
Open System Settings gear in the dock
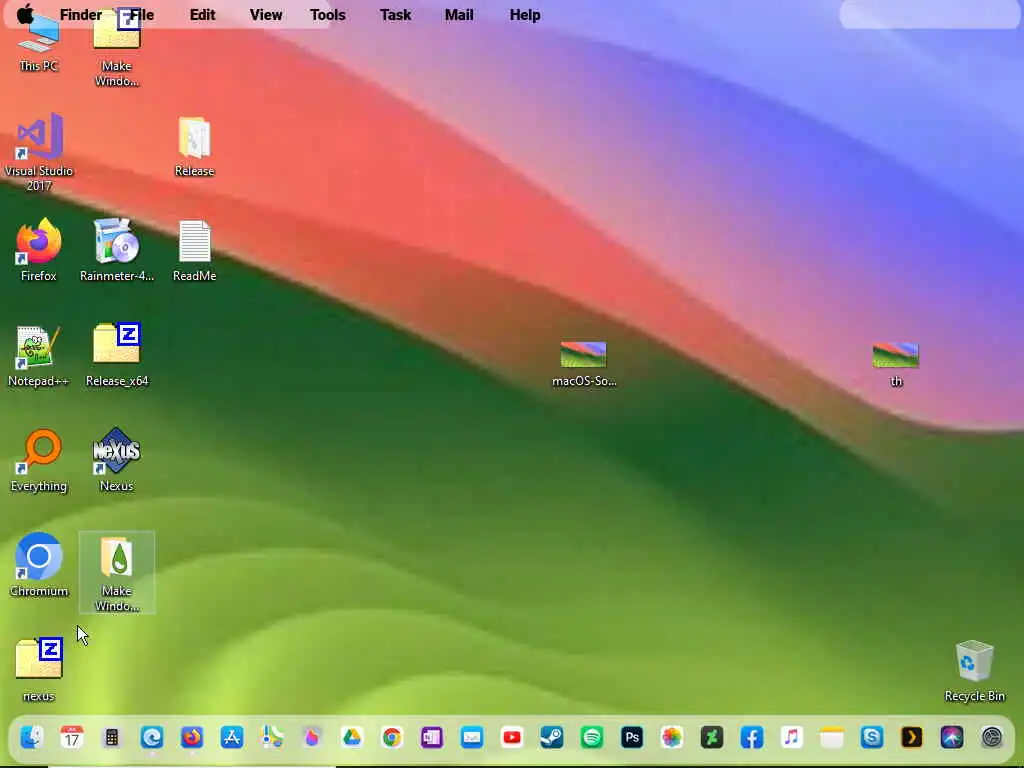(992, 737)
